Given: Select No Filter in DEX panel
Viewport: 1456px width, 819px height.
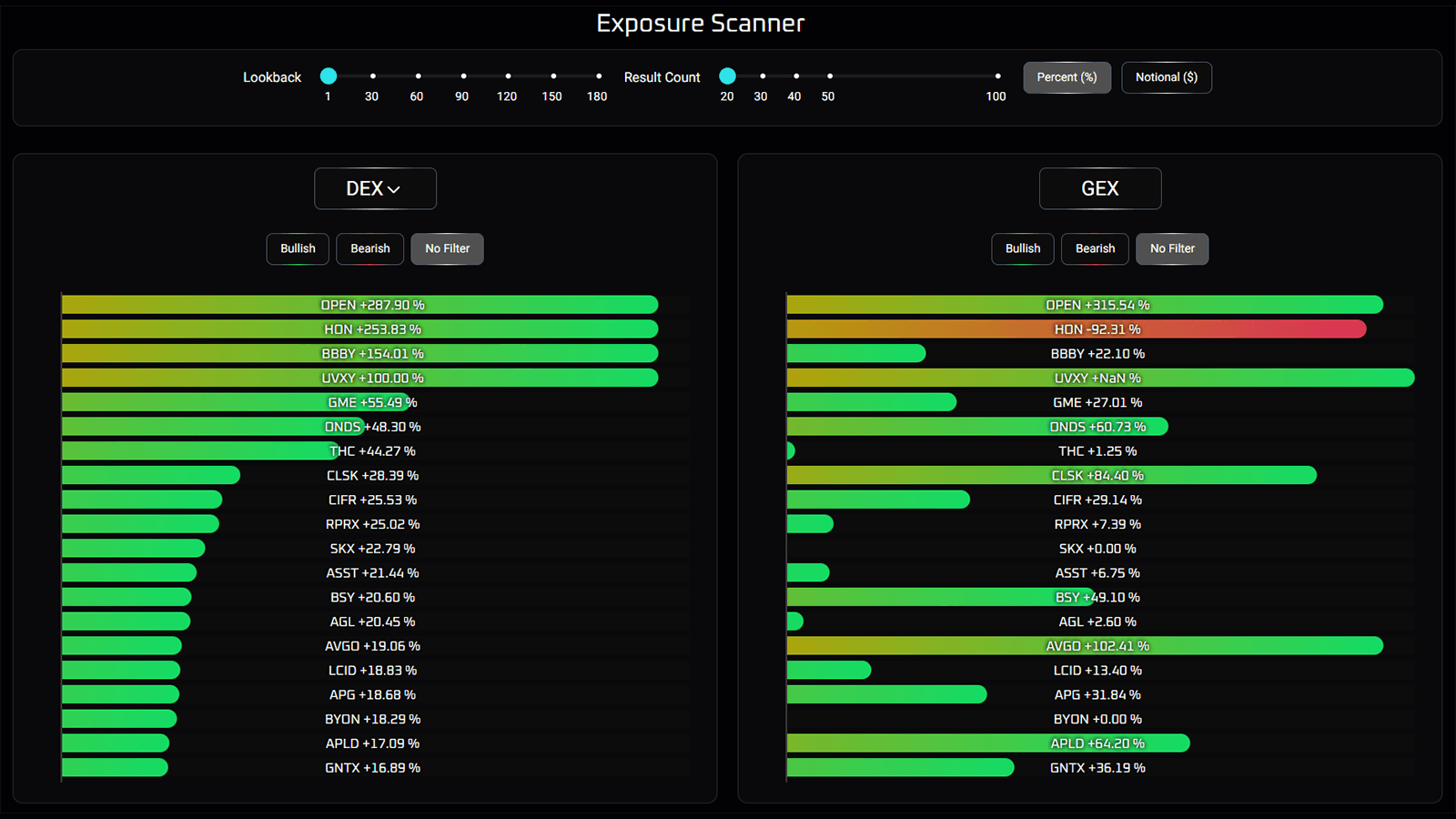Looking at the screenshot, I should pyautogui.click(x=447, y=248).
